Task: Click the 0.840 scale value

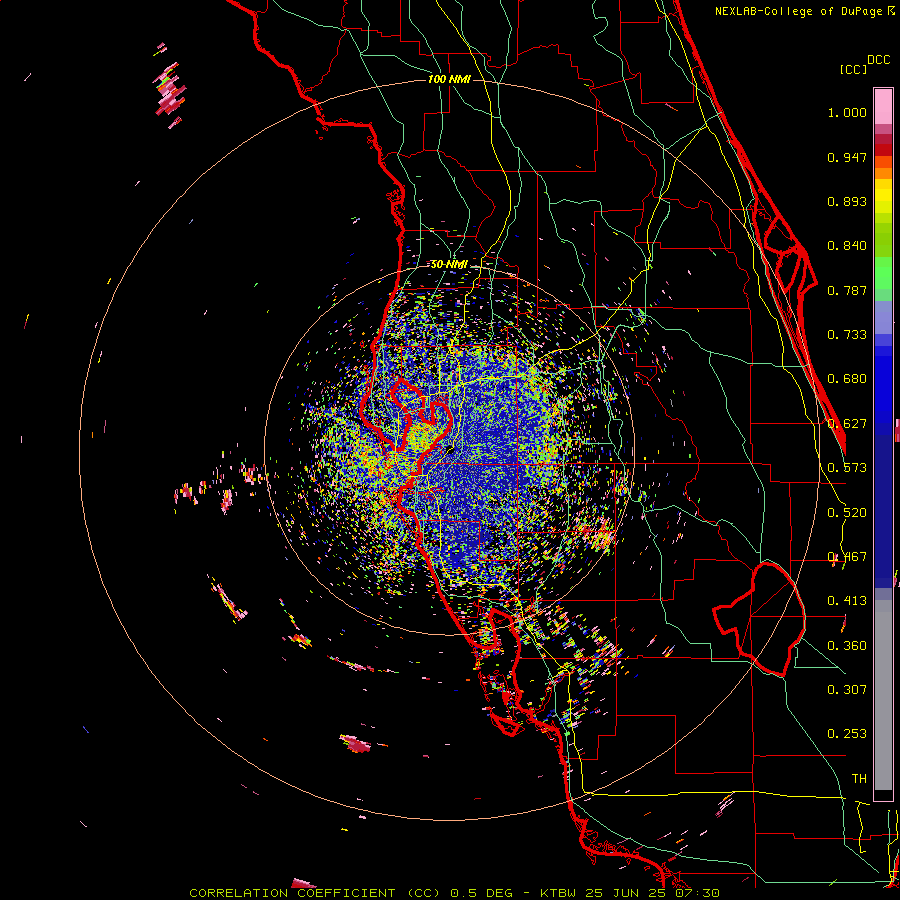Action: 847,246
